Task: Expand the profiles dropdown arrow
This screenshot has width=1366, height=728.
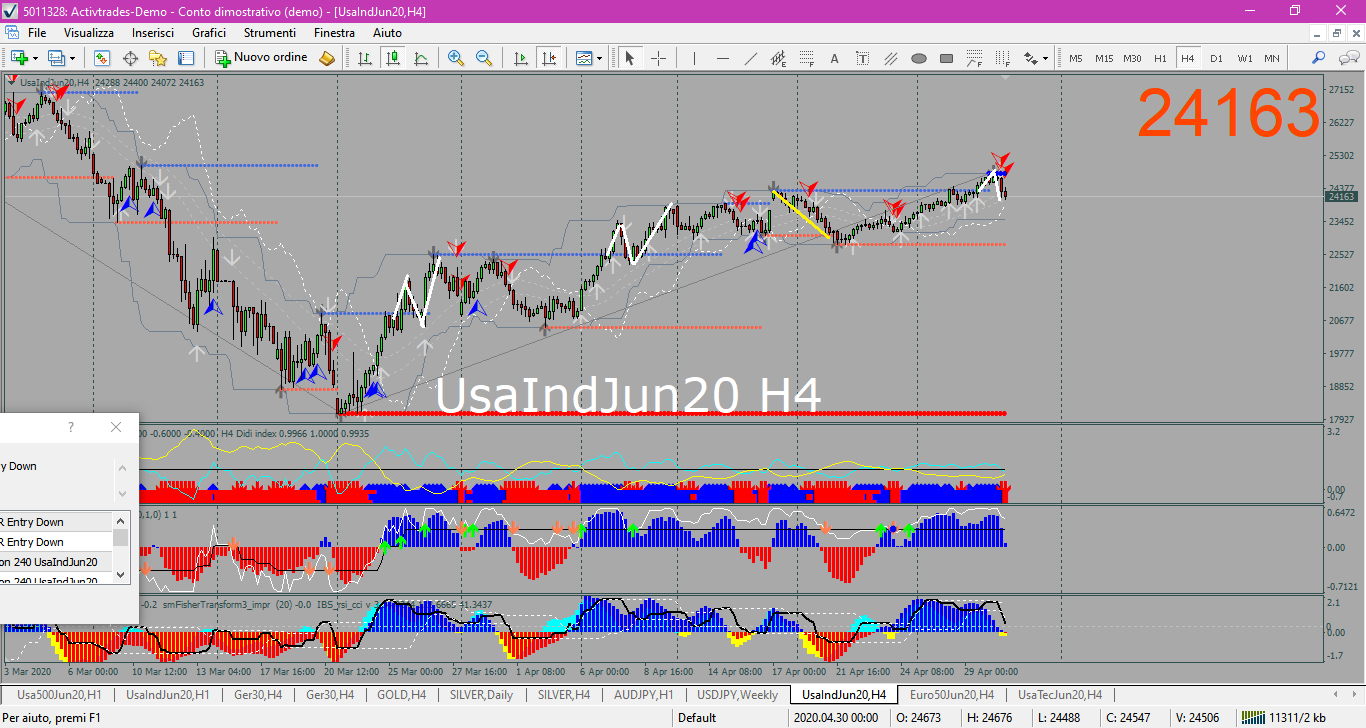Action: coord(72,58)
